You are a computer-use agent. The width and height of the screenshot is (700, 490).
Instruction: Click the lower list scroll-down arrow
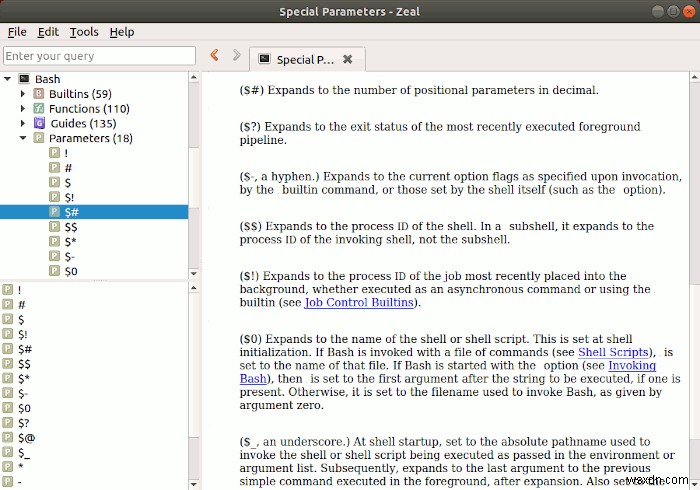(193, 484)
